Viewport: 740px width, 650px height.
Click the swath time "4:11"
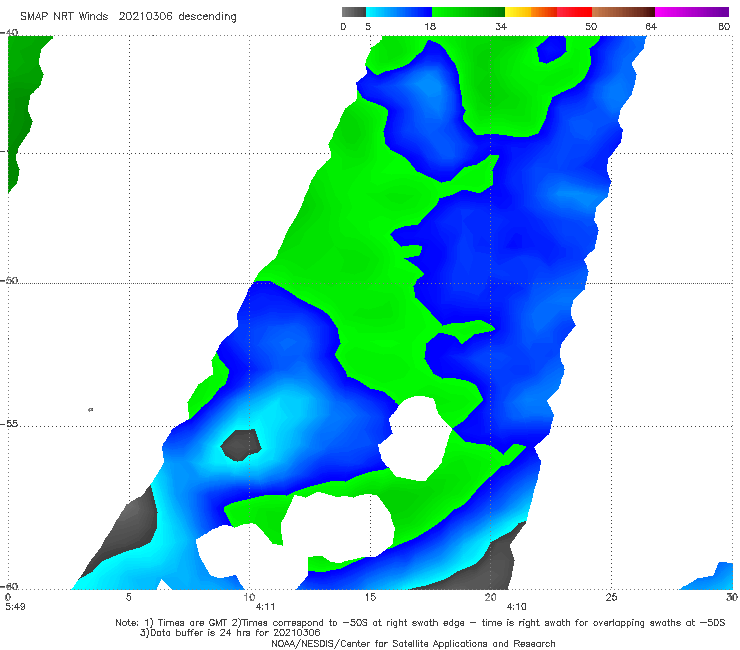point(265,607)
